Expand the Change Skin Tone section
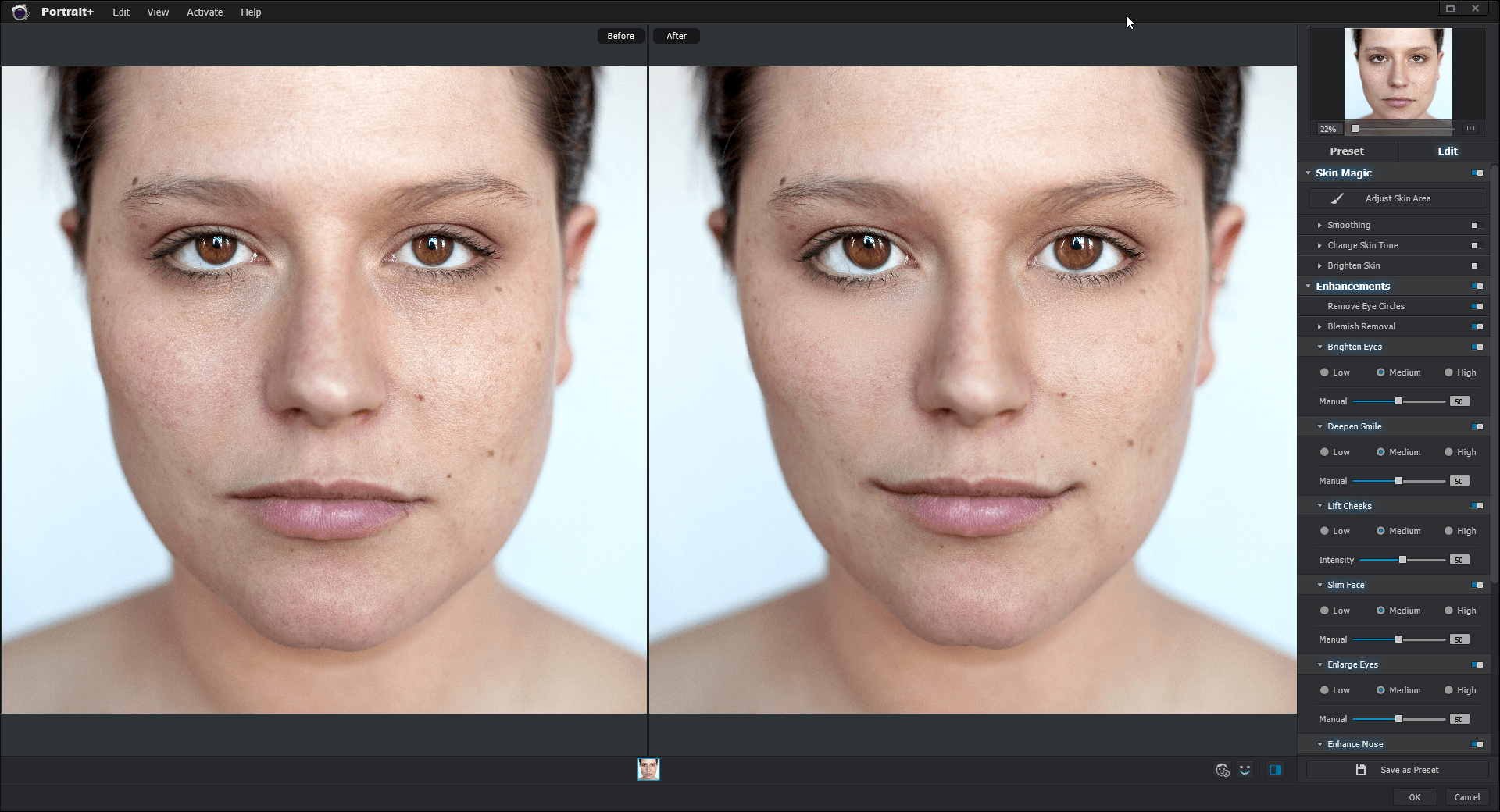This screenshot has width=1500, height=812. pyautogui.click(x=1320, y=245)
